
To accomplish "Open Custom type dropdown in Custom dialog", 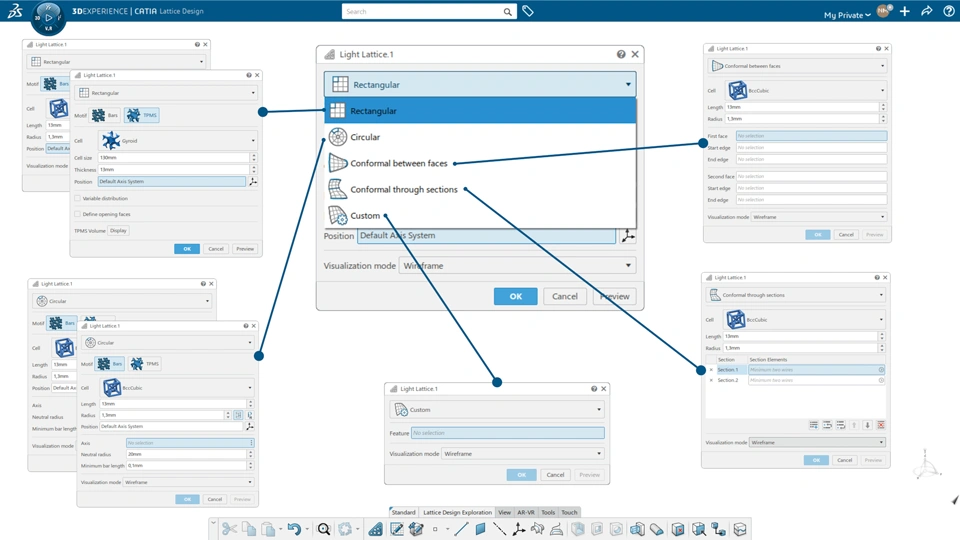I will (497, 410).
